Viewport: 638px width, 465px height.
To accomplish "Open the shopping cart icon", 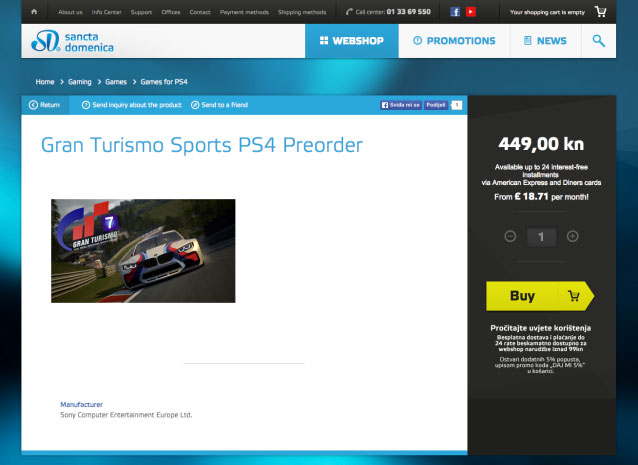I will coord(600,12).
